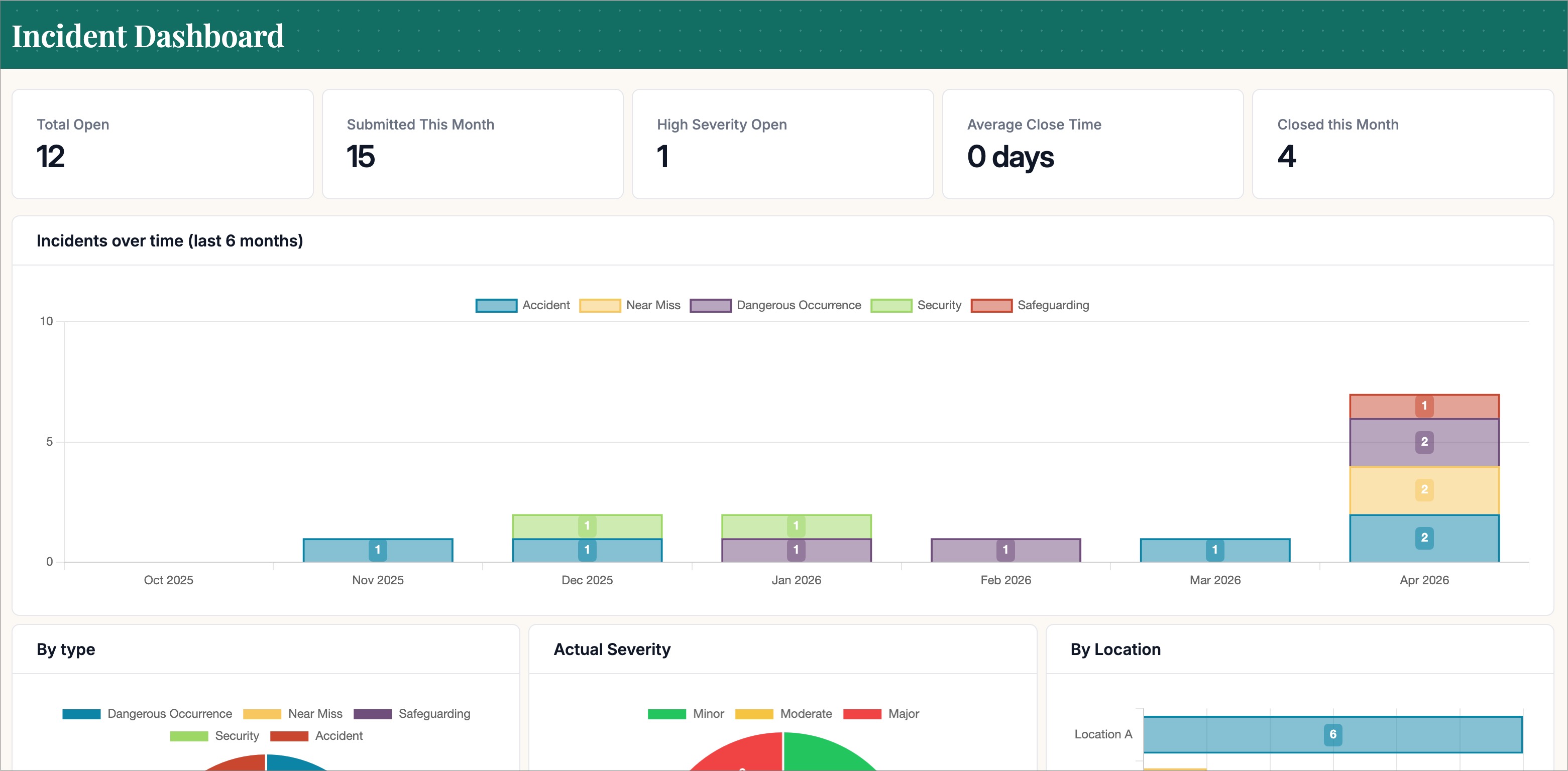Image resolution: width=1568 pixels, height=771 pixels.
Task: Click the Total Open stat card
Action: [x=163, y=144]
